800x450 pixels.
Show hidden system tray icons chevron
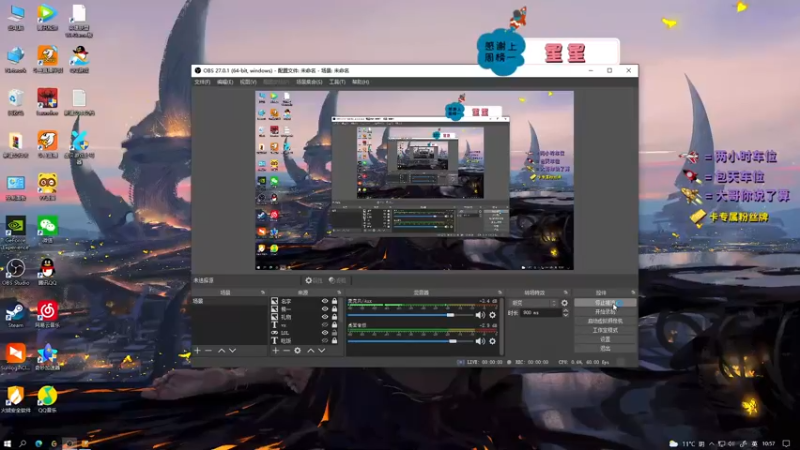click(x=712, y=443)
